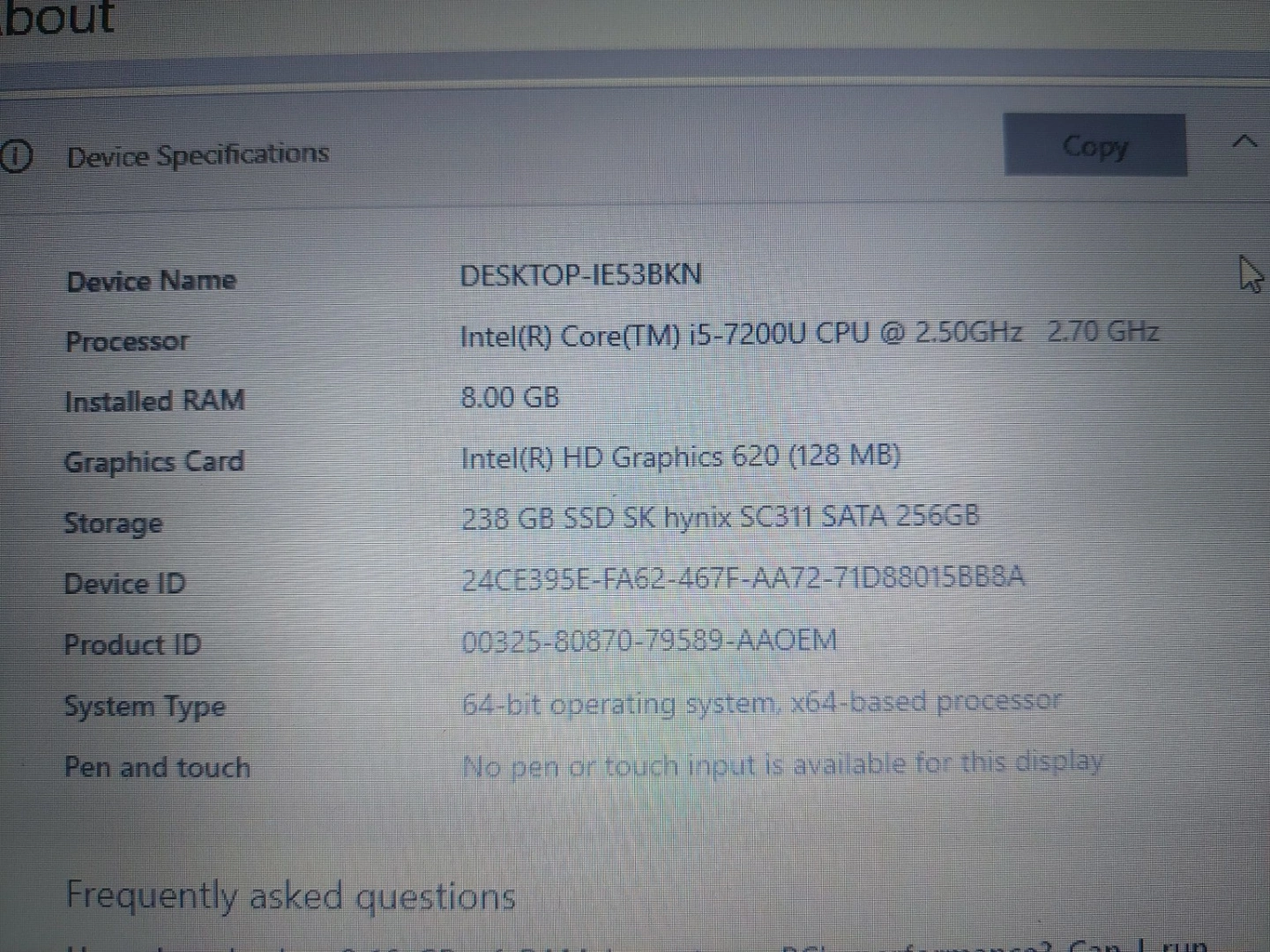Viewport: 1270px width, 952px height.
Task: Click the Pen and touch label
Action: pos(157,768)
